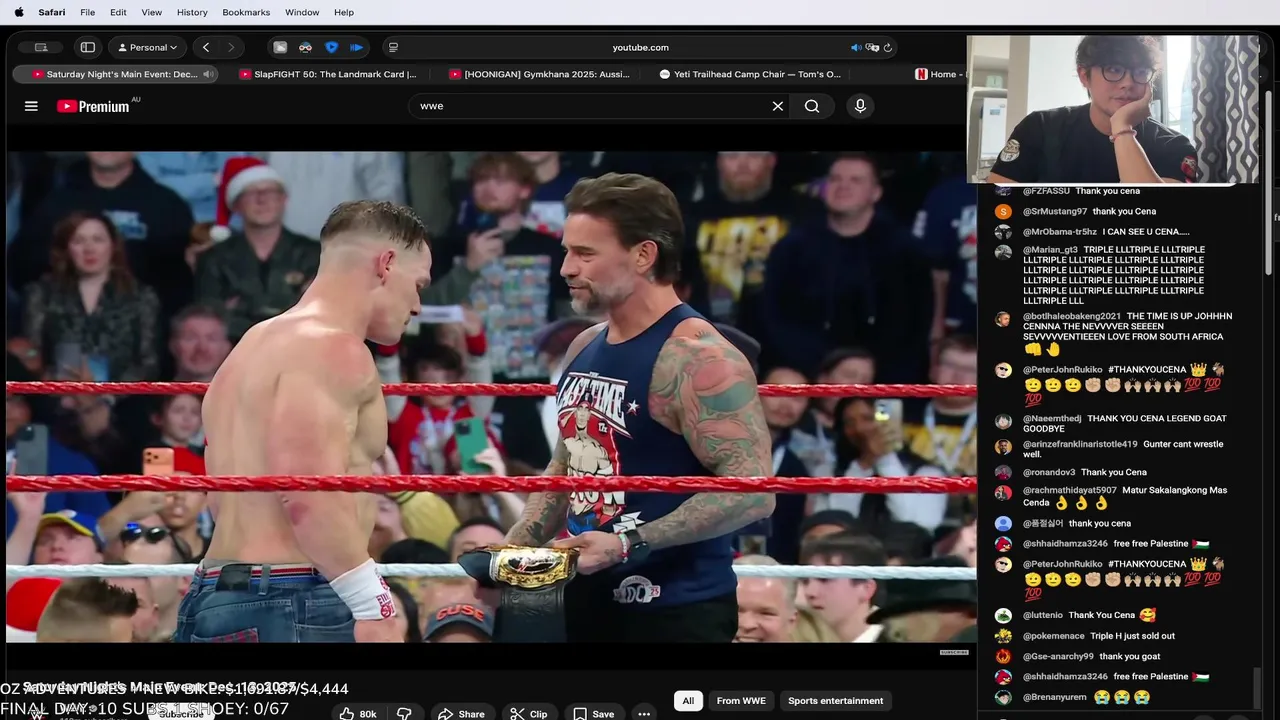Go back with Safari back arrow
1280x720 pixels.
click(x=206, y=47)
